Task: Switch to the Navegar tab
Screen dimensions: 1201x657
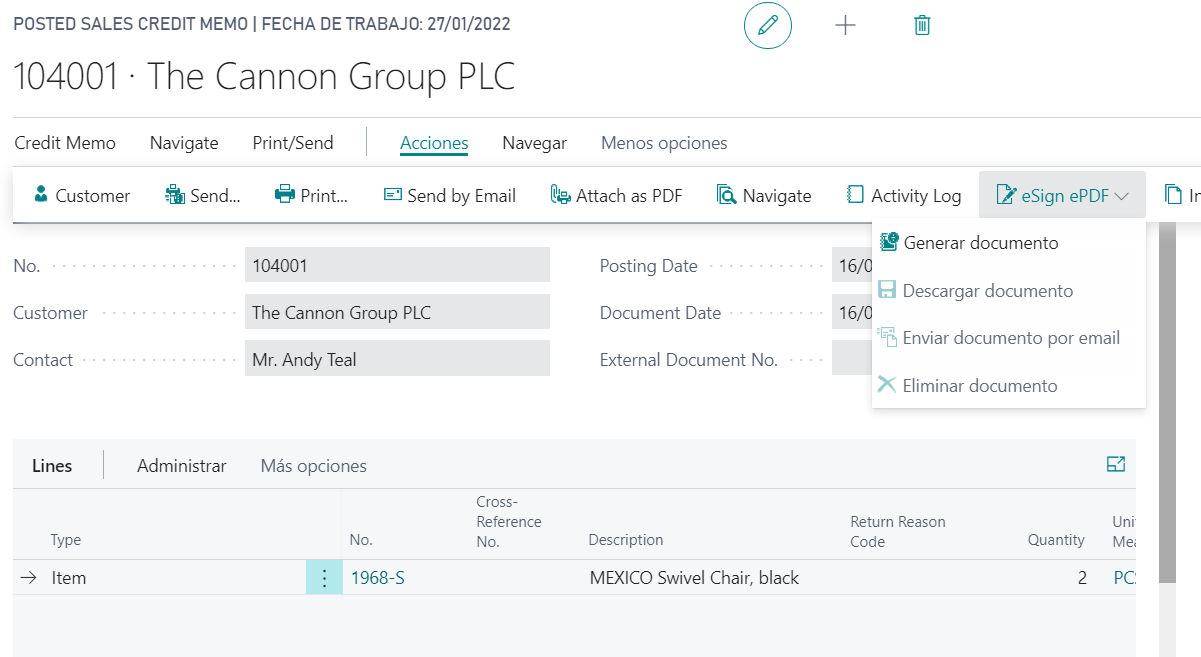Action: click(x=534, y=143)
